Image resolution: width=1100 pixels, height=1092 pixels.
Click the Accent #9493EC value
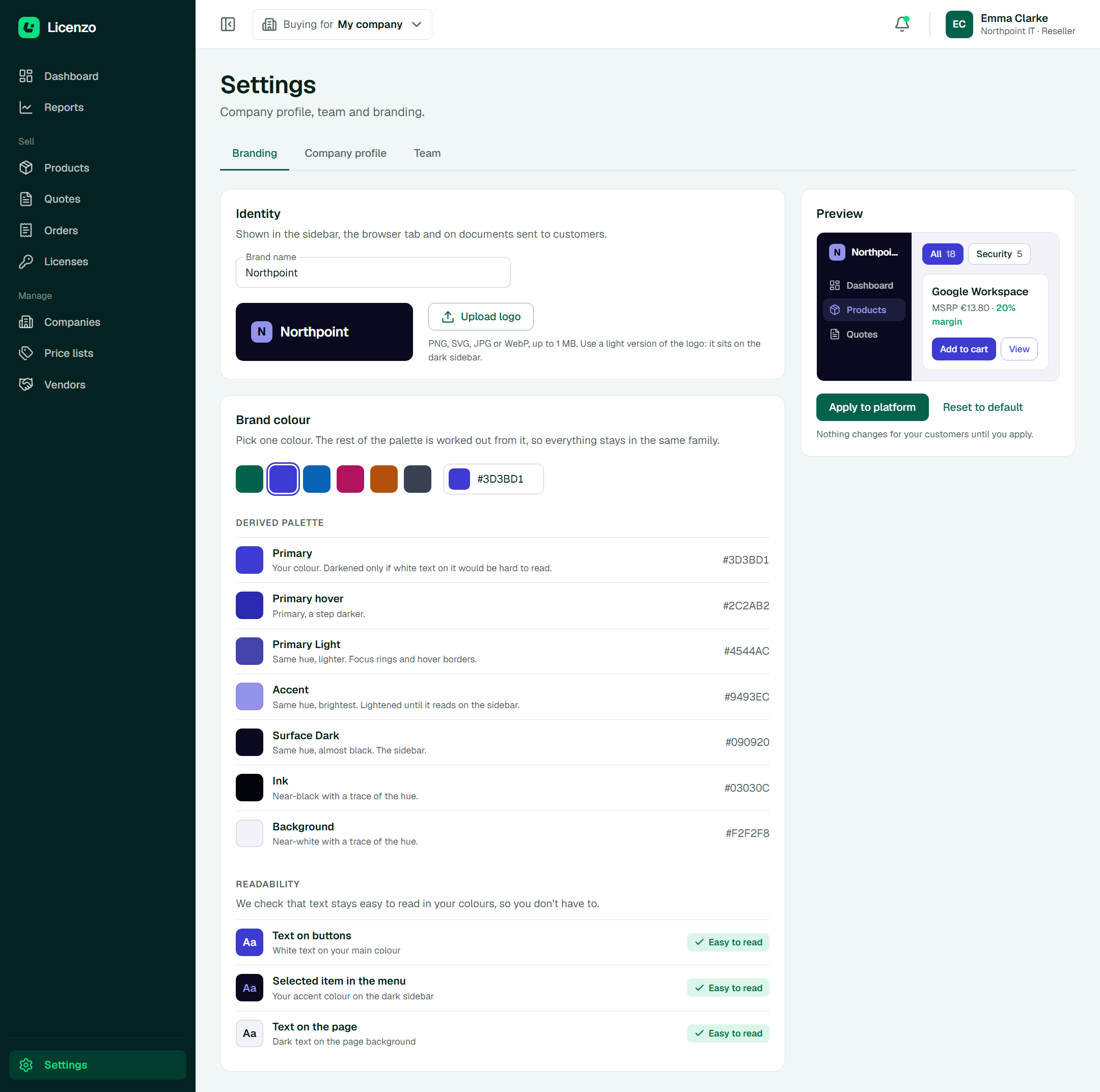tap(747, 696)
